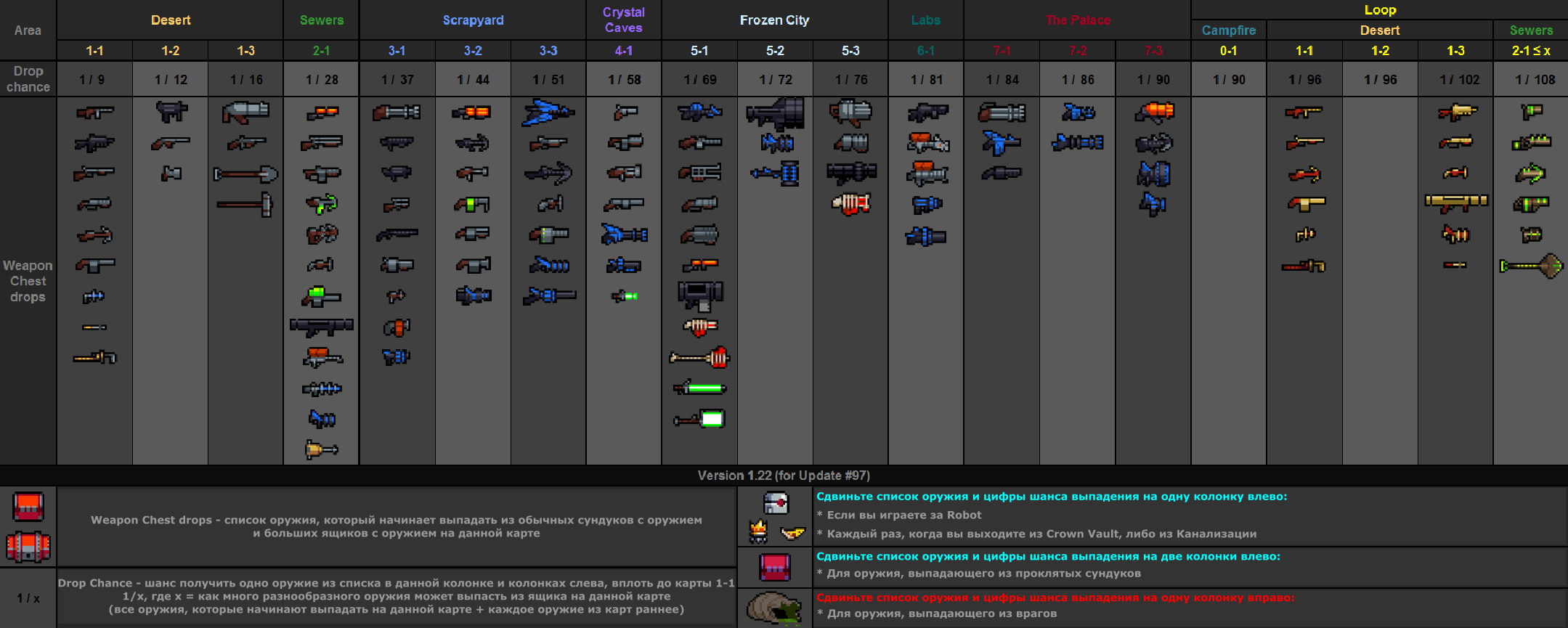The width and height of the screenshot is (1568, 628).
Task: Select the red-headed bone hammer in 5-1 column
Action: [699, 357]
